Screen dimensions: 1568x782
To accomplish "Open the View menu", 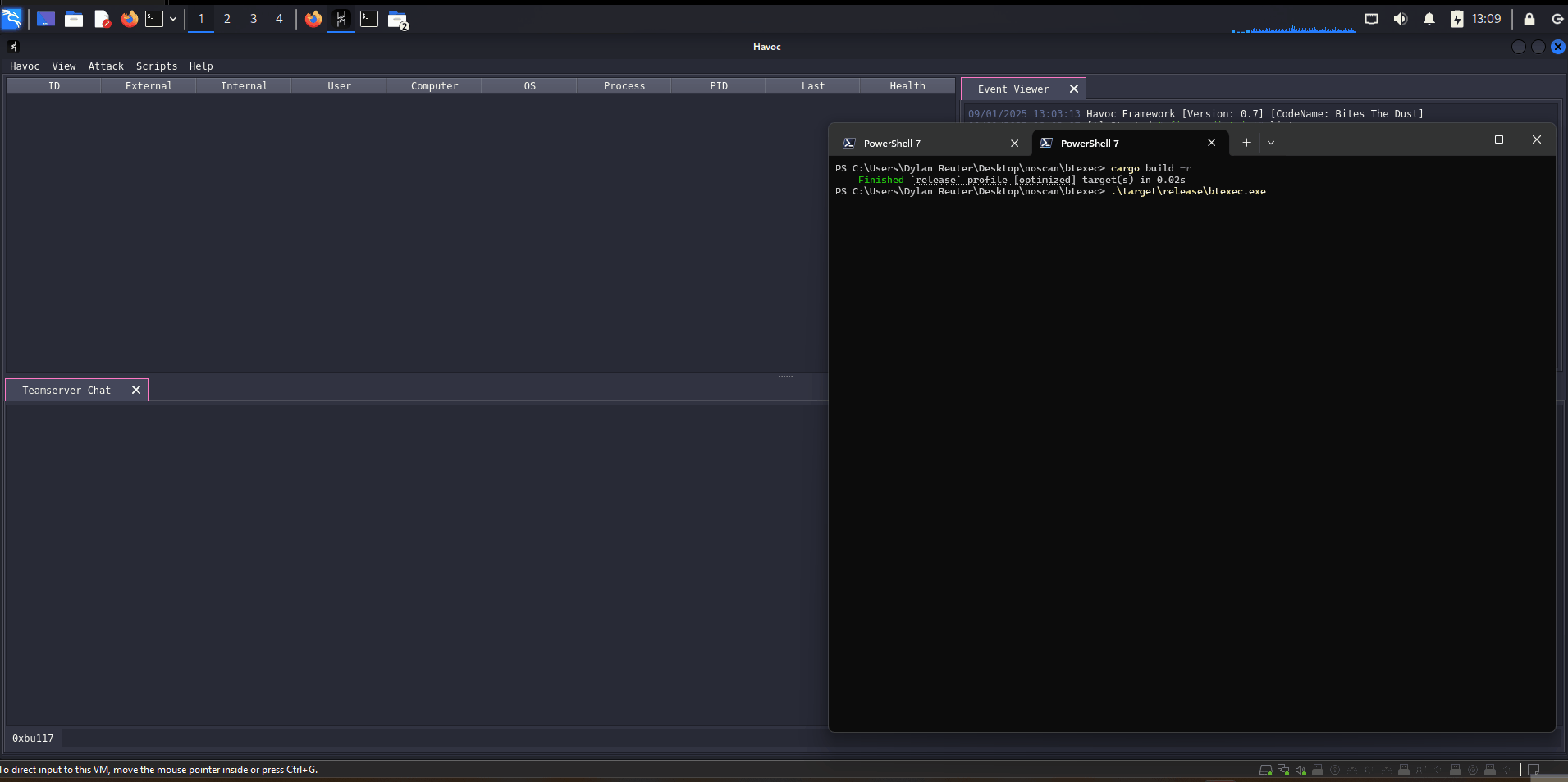I will 64,66.
